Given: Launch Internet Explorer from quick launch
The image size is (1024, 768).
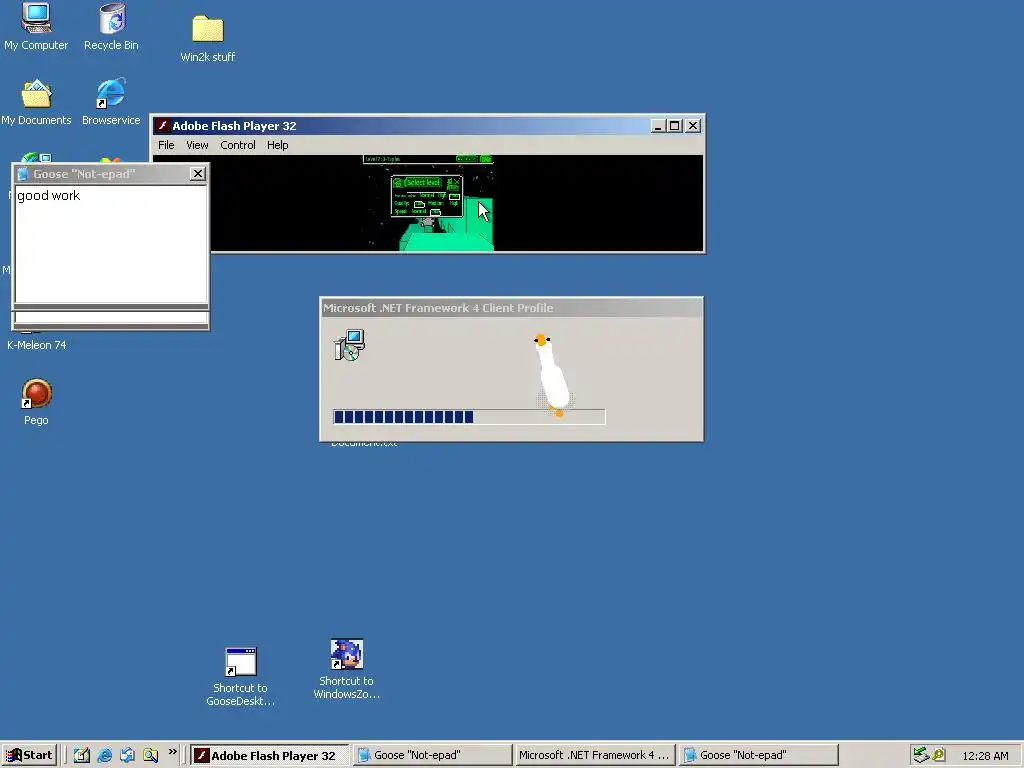Looking at the screenshot, I should (104, 755).
